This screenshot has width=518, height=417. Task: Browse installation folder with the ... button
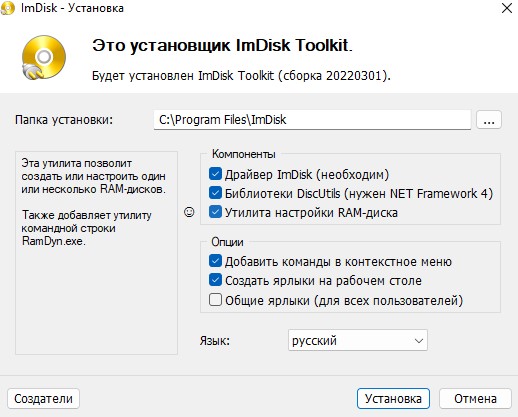pyautogui.click(x=489, y=120)
